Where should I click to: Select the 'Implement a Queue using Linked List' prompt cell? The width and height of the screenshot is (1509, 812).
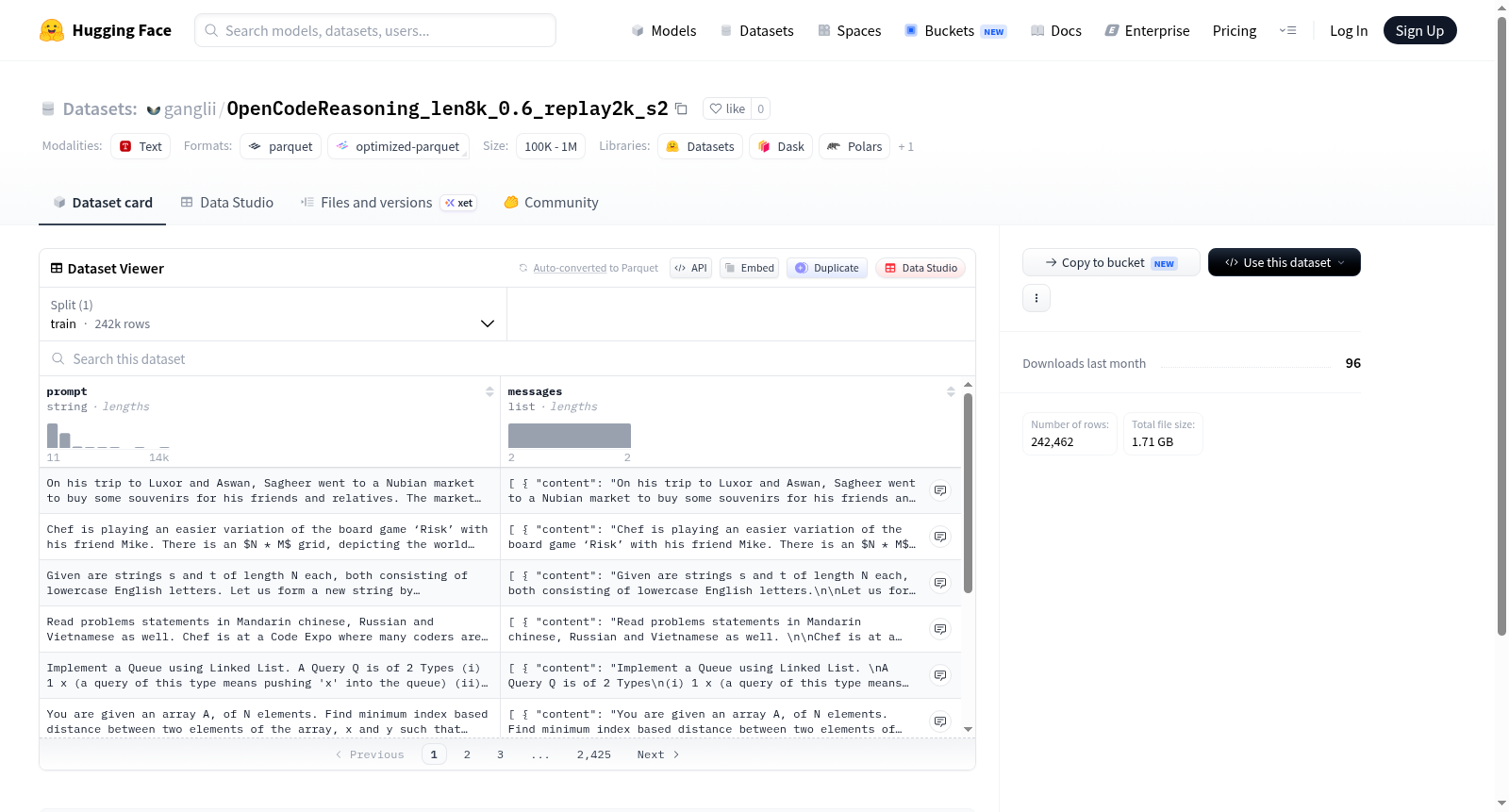[270, 675]
